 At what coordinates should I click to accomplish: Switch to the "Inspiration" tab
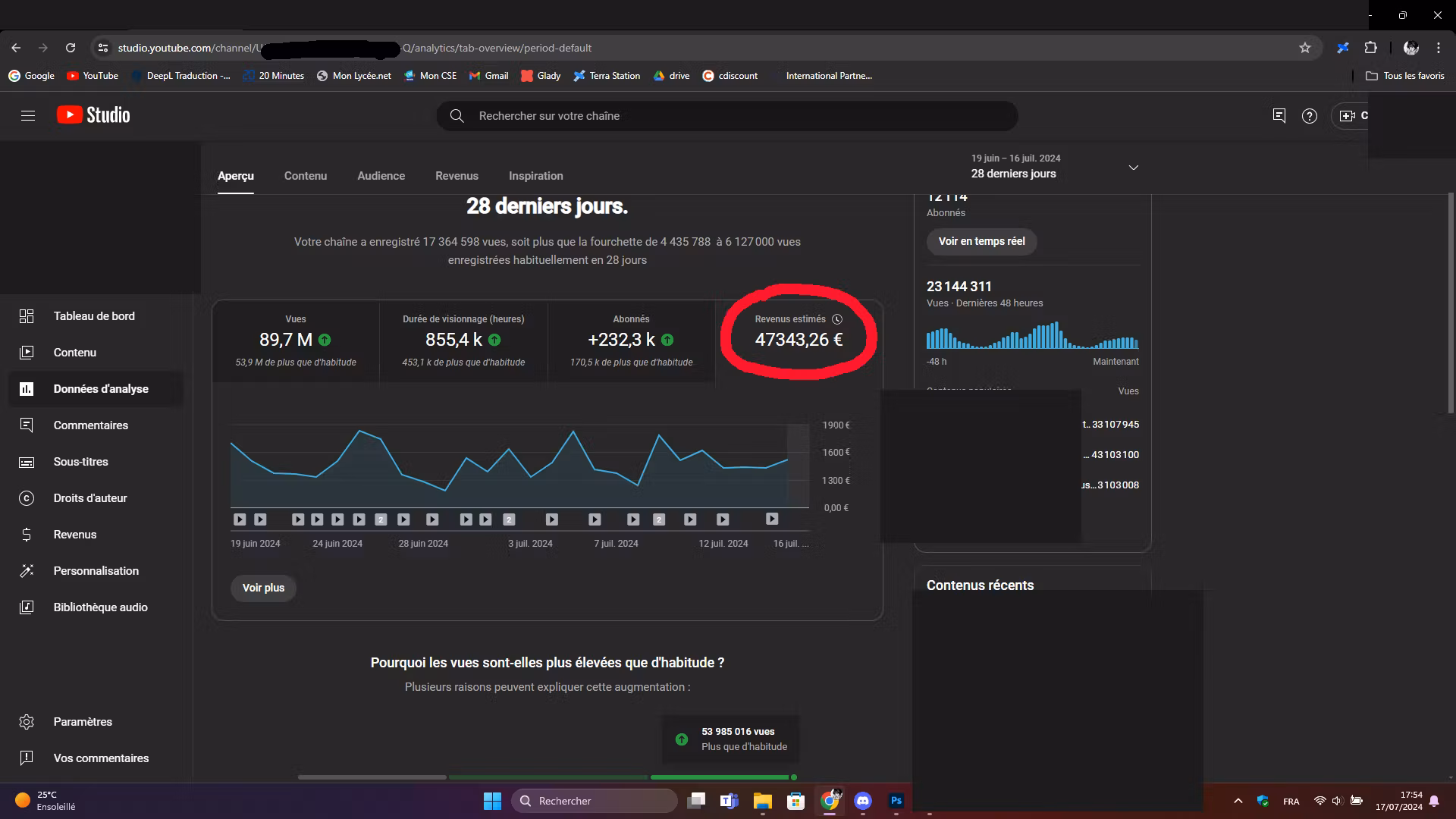(536, 176)
